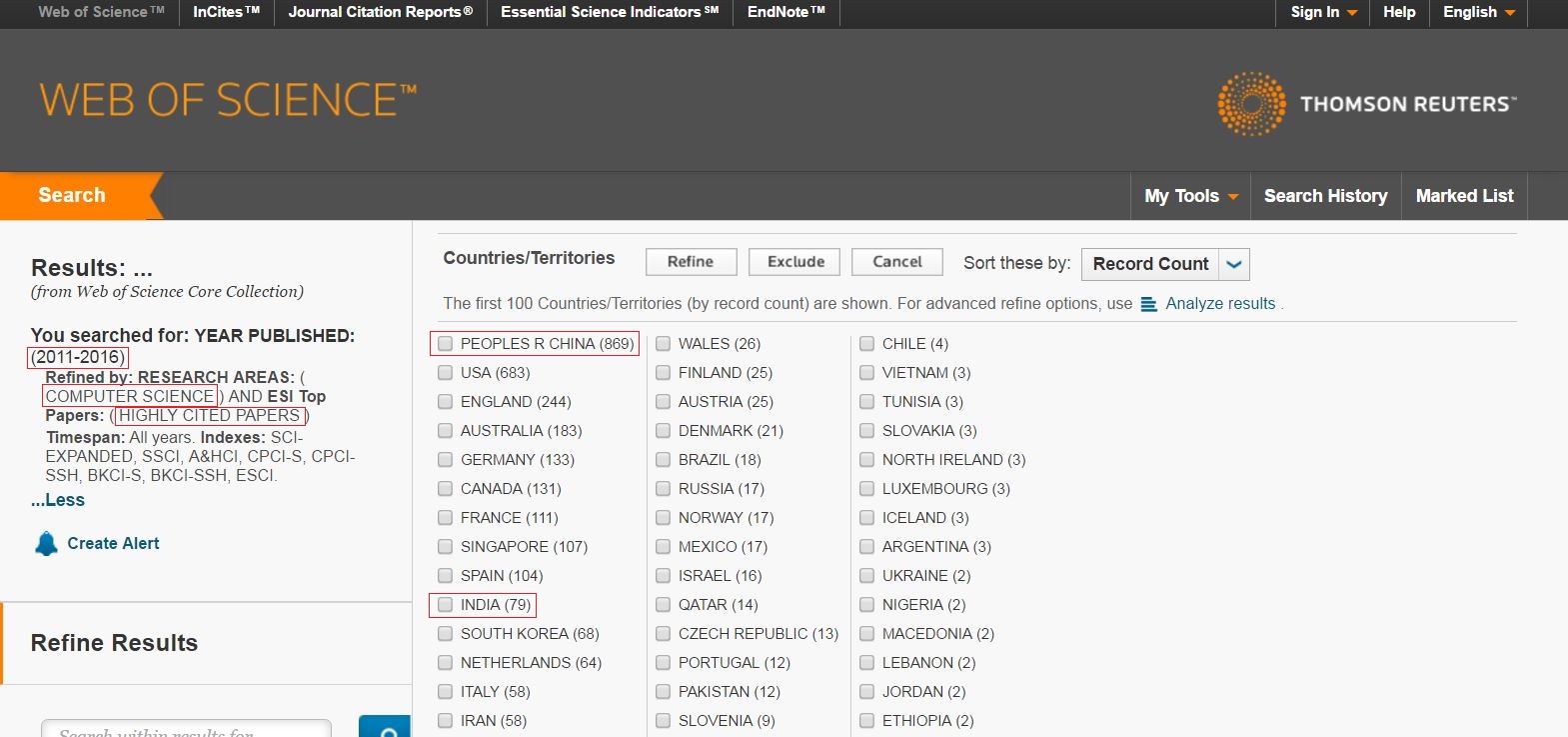1568x737 pixels.
Task: Select the ARGENTINA (3) checkbox
Action: pos(867,547)
